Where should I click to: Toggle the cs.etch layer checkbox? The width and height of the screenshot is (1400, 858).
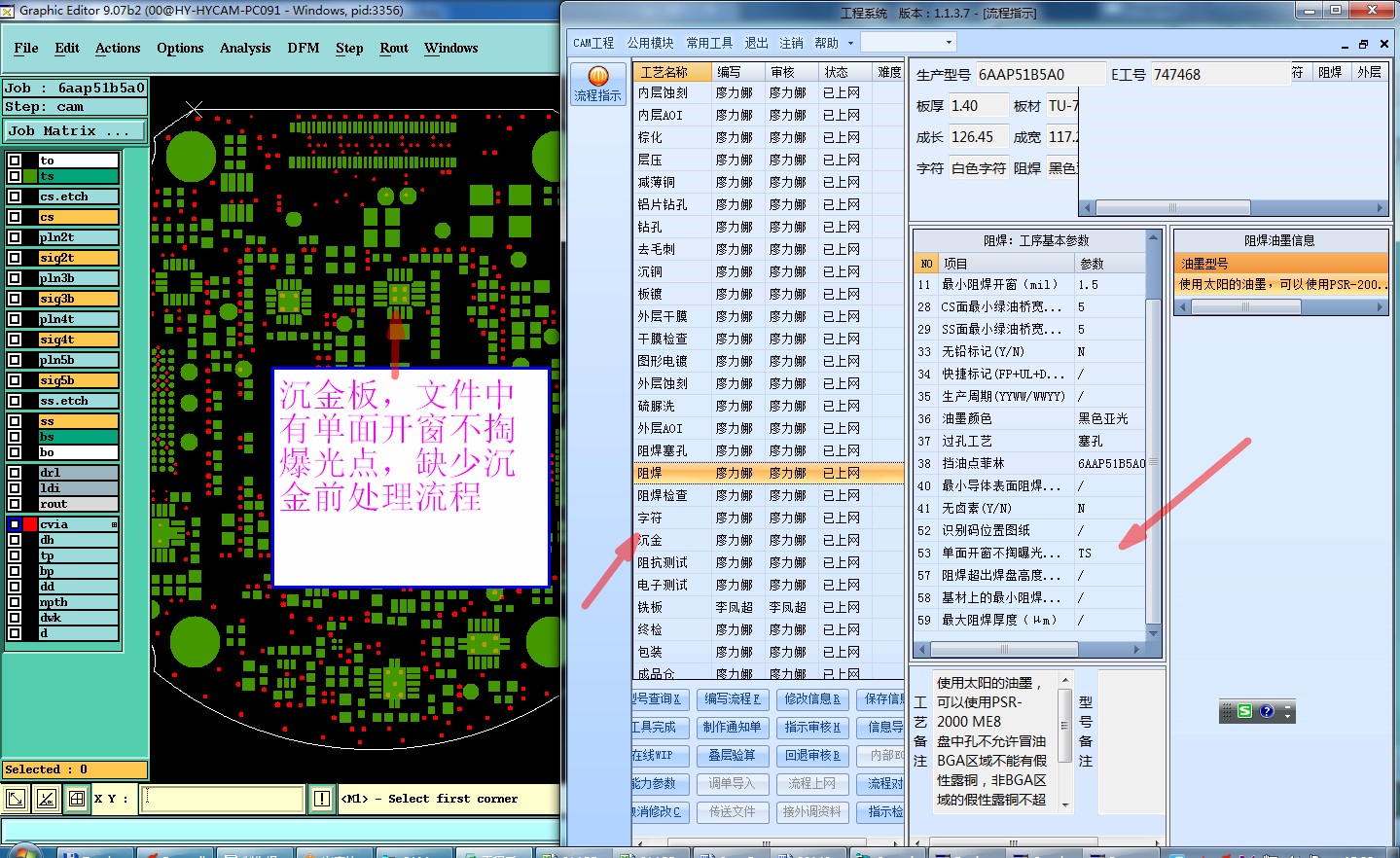(x=15, y=197)
